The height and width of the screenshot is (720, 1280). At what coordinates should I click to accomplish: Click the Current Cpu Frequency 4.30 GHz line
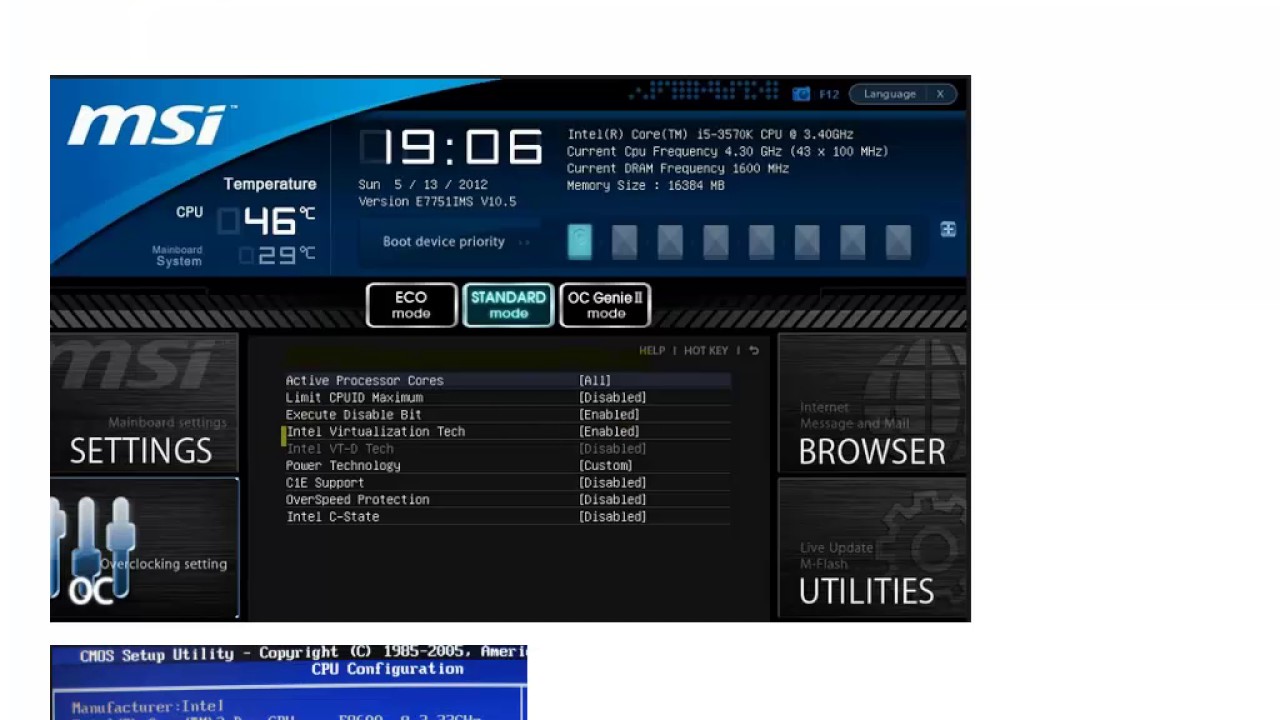tap(727, 152)
